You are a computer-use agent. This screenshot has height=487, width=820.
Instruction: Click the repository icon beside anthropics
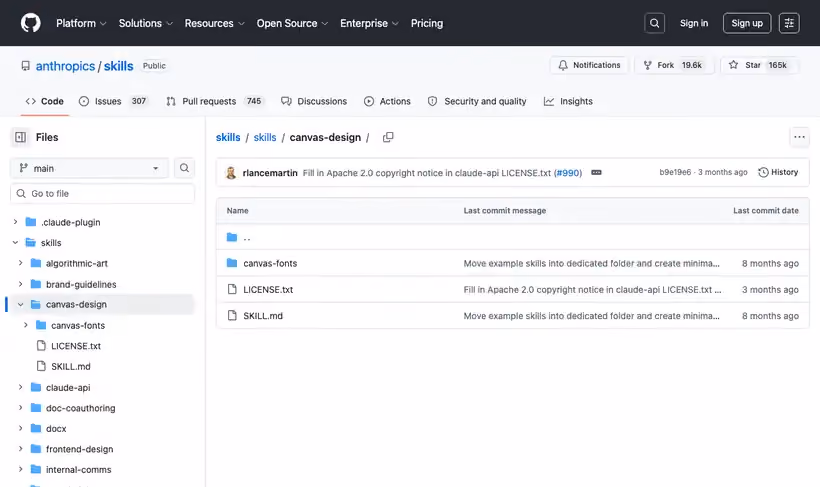[26, 66]
